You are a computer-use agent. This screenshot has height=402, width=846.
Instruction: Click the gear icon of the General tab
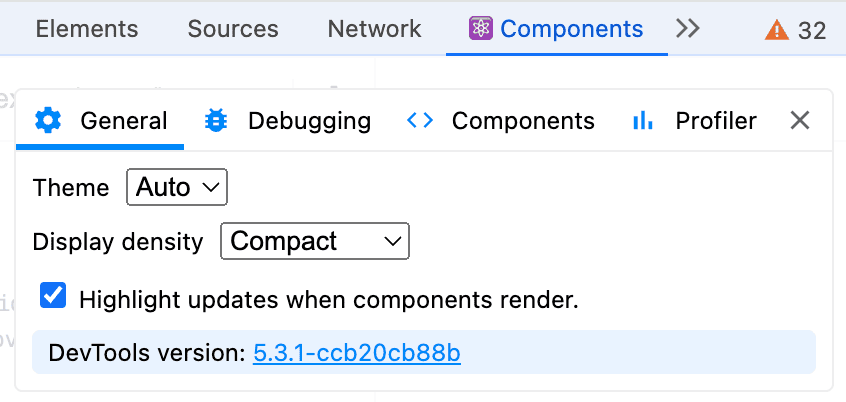pyautogui.click(x=48, y=120)
